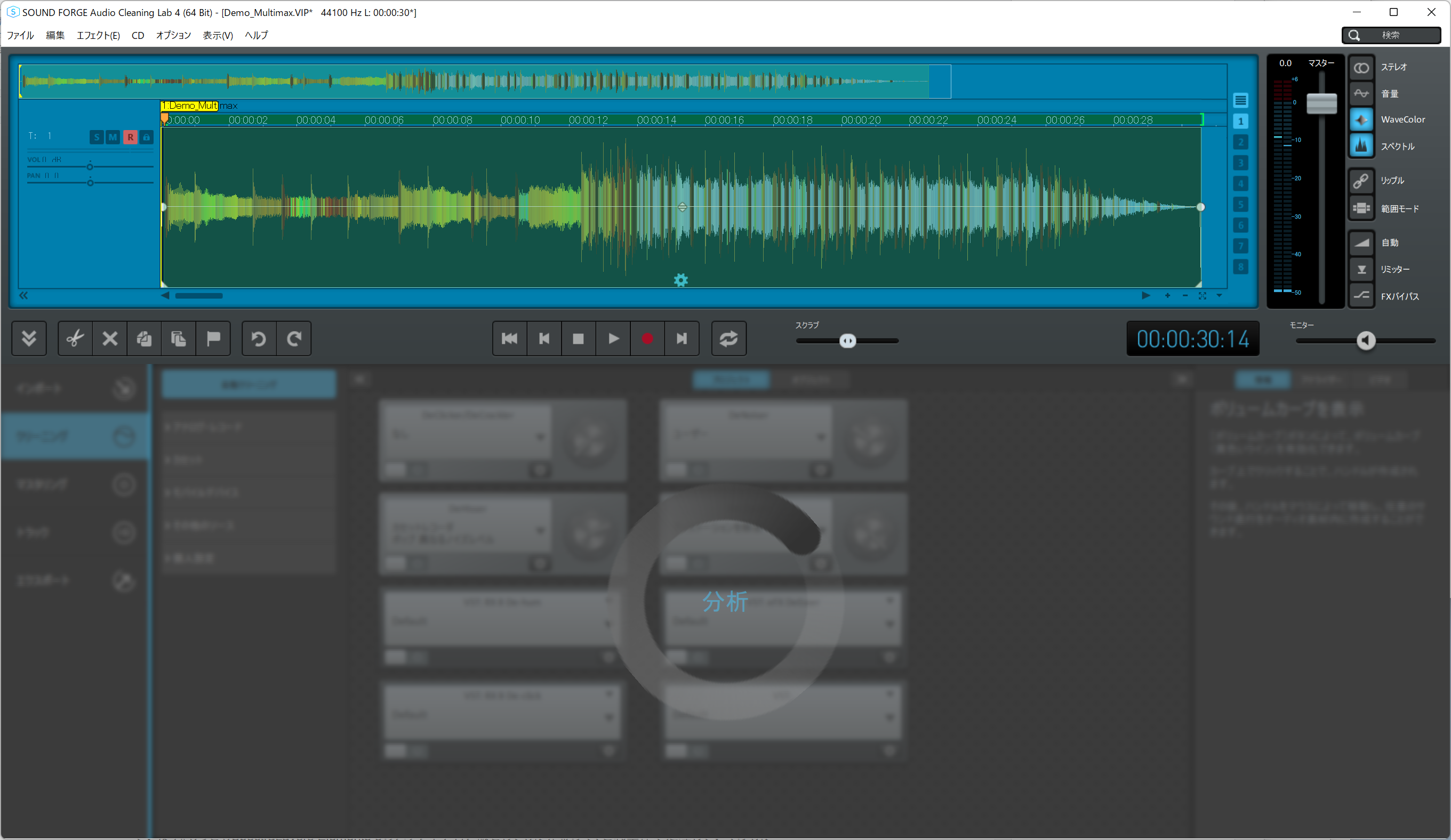The height and width of the screenshot is (840, 1451).
Task: Mute track 1 with M button
Action: [x=113, y=137]
